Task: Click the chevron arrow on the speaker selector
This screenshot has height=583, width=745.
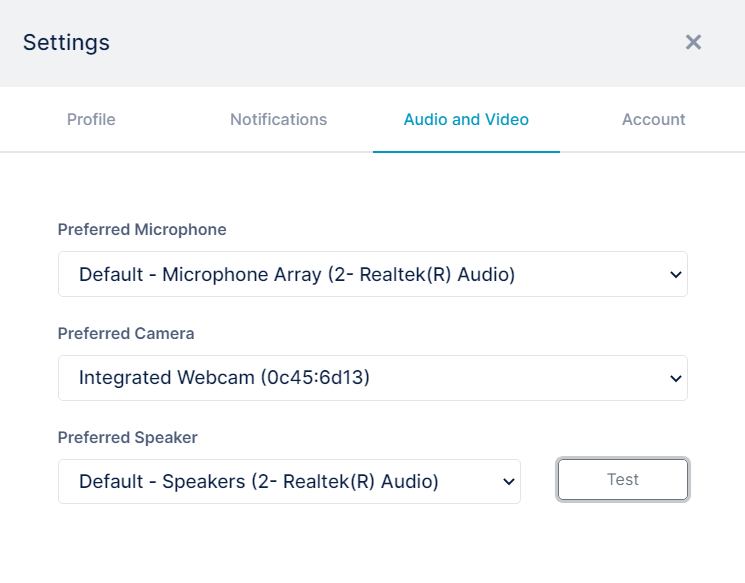Action: coord(509,482)
